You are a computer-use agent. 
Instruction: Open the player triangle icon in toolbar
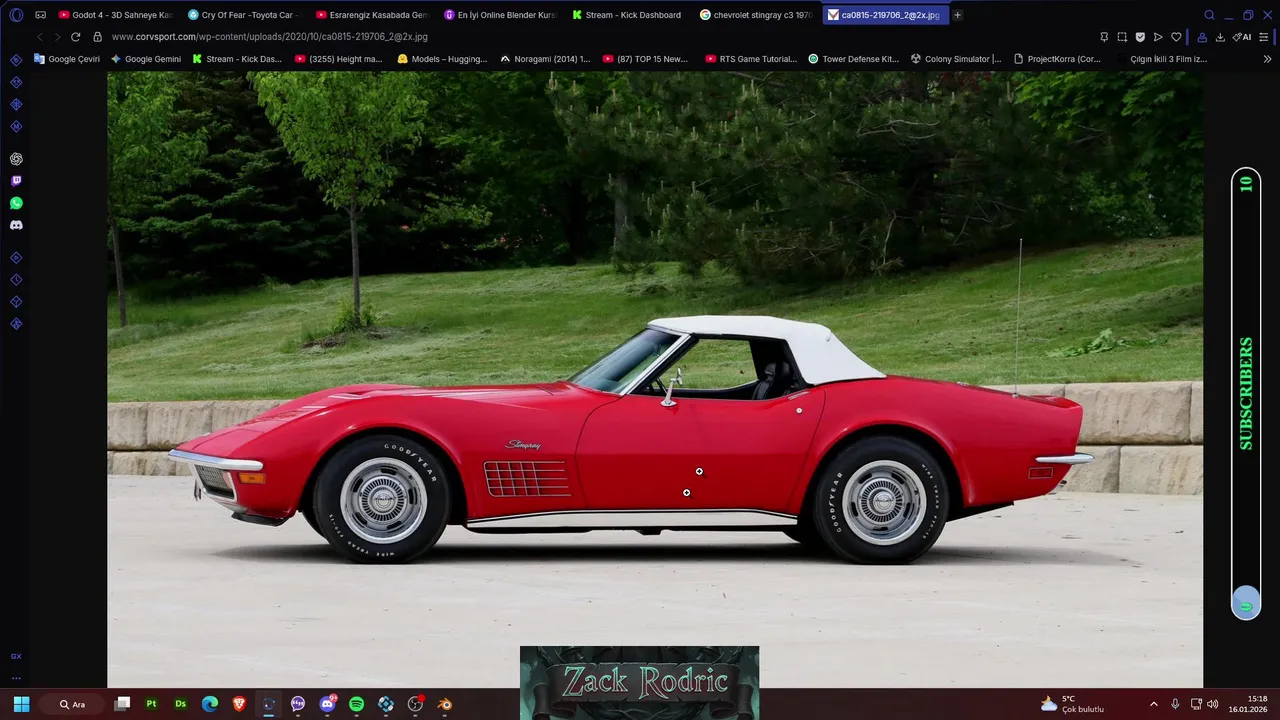pyautogui.click(x=1158, y=37)
